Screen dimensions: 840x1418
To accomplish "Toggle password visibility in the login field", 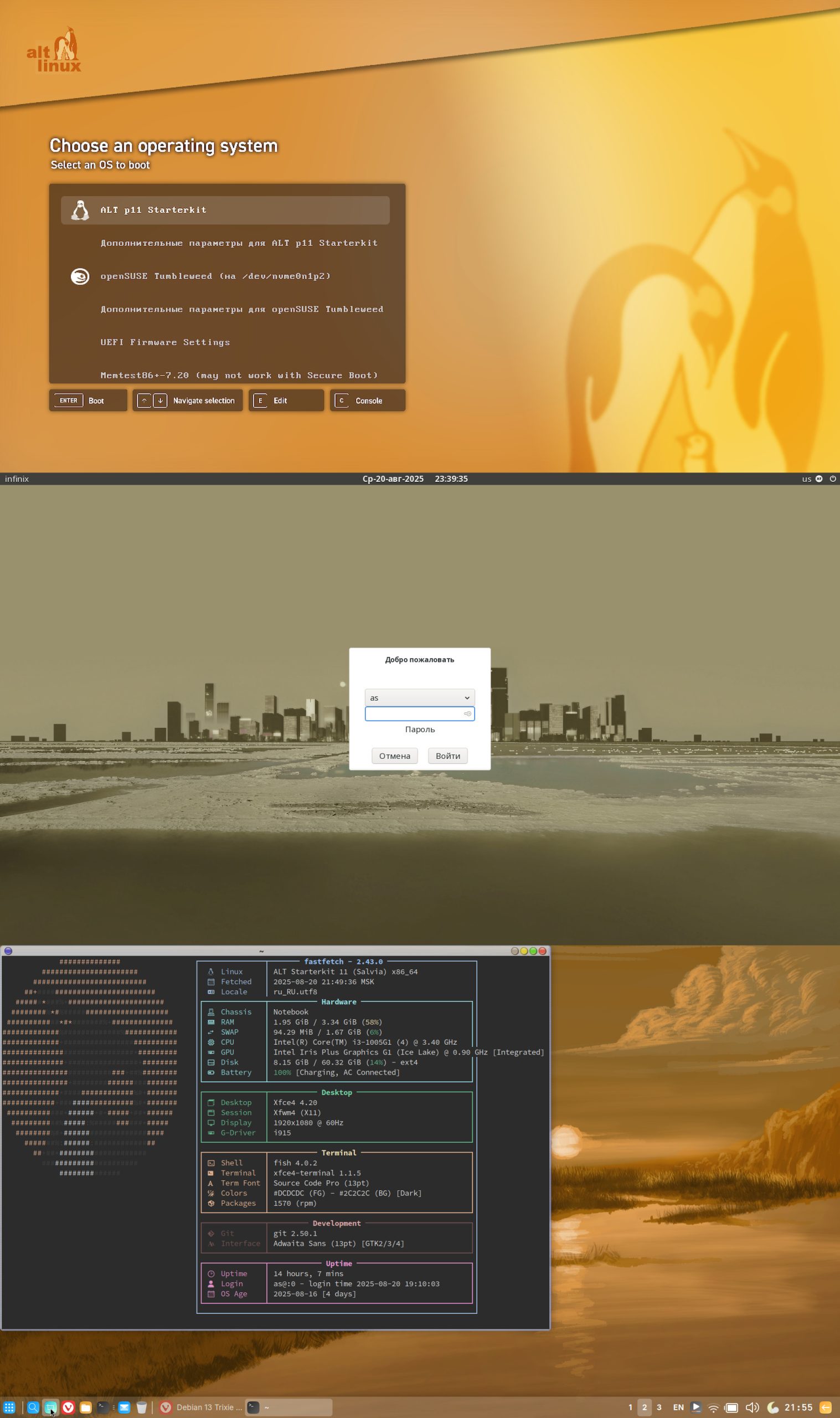I will (467, 713).
